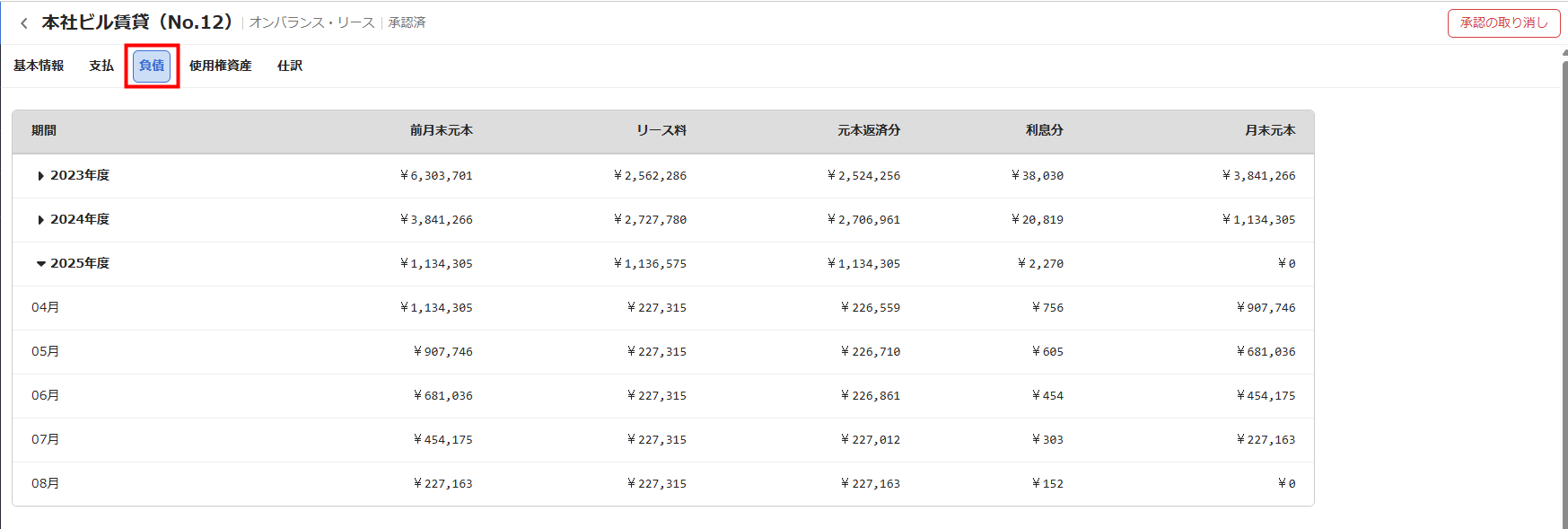Click the 前月末元本 column header
This screenshot has height=529, width=1568.
[x=441, y=131]
